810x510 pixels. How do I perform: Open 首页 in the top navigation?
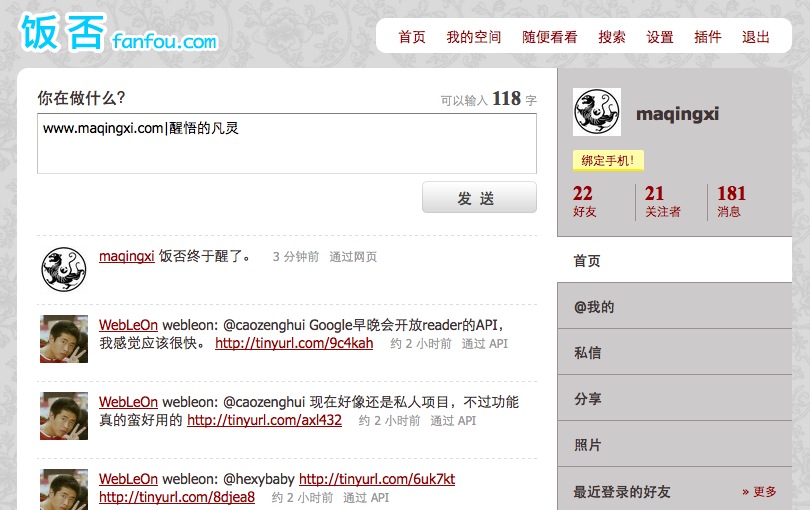(x=412, y=37)
